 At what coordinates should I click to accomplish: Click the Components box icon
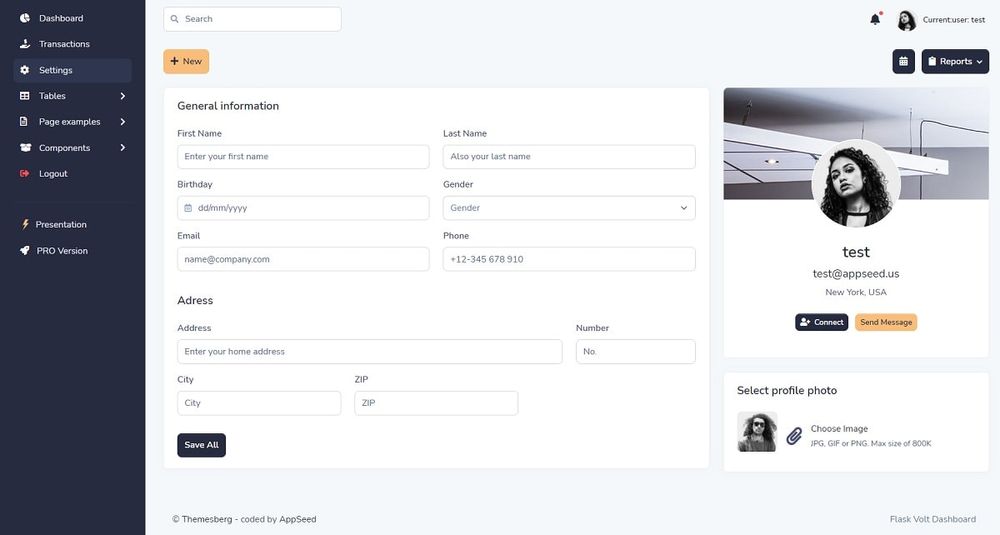[26, 147]
